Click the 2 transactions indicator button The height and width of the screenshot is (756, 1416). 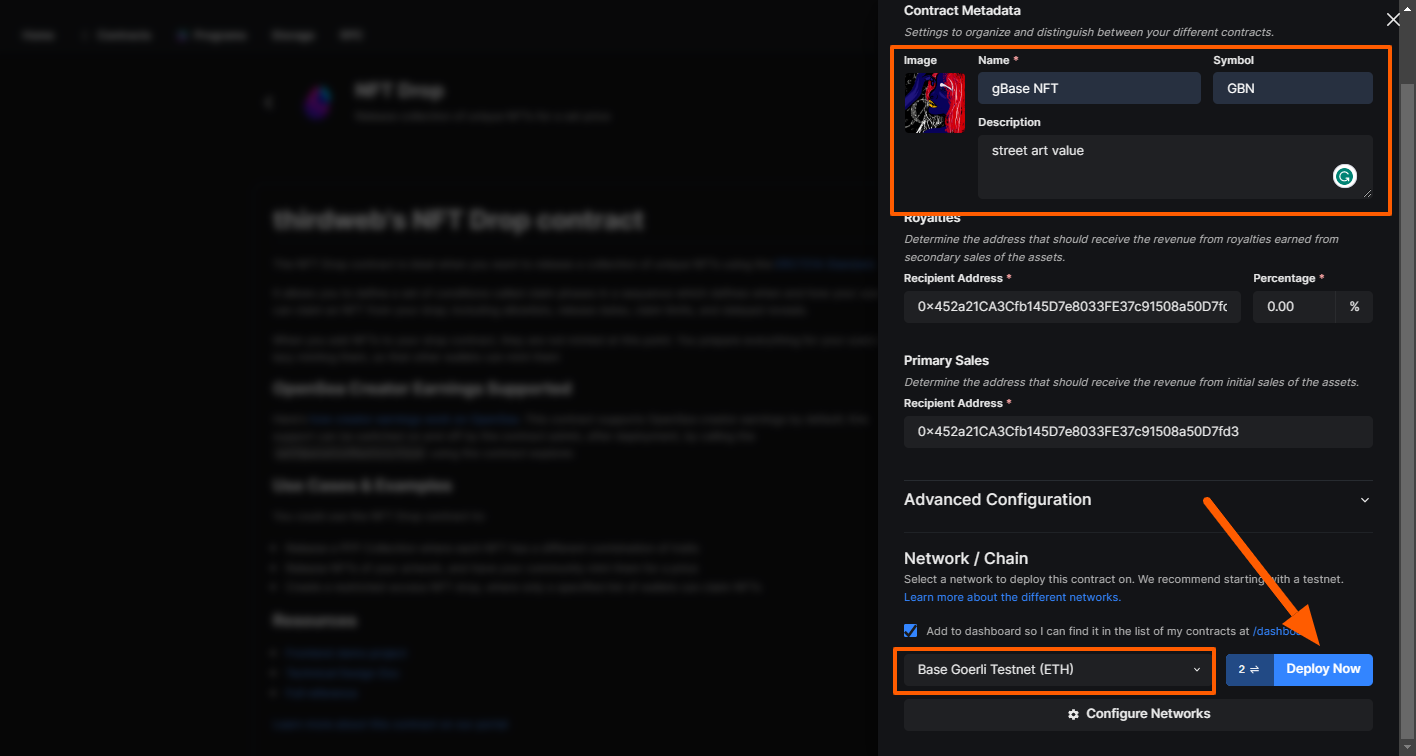(1250, 670)
